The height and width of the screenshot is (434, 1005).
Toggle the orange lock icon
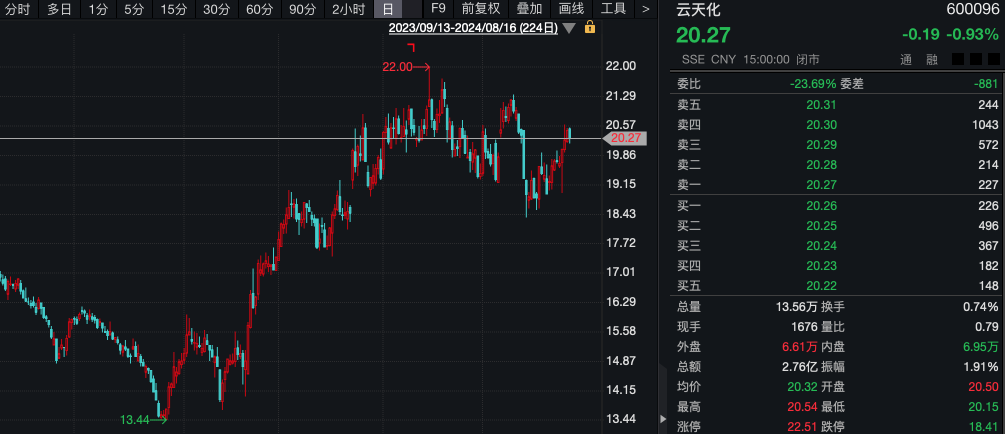point(590,27)
